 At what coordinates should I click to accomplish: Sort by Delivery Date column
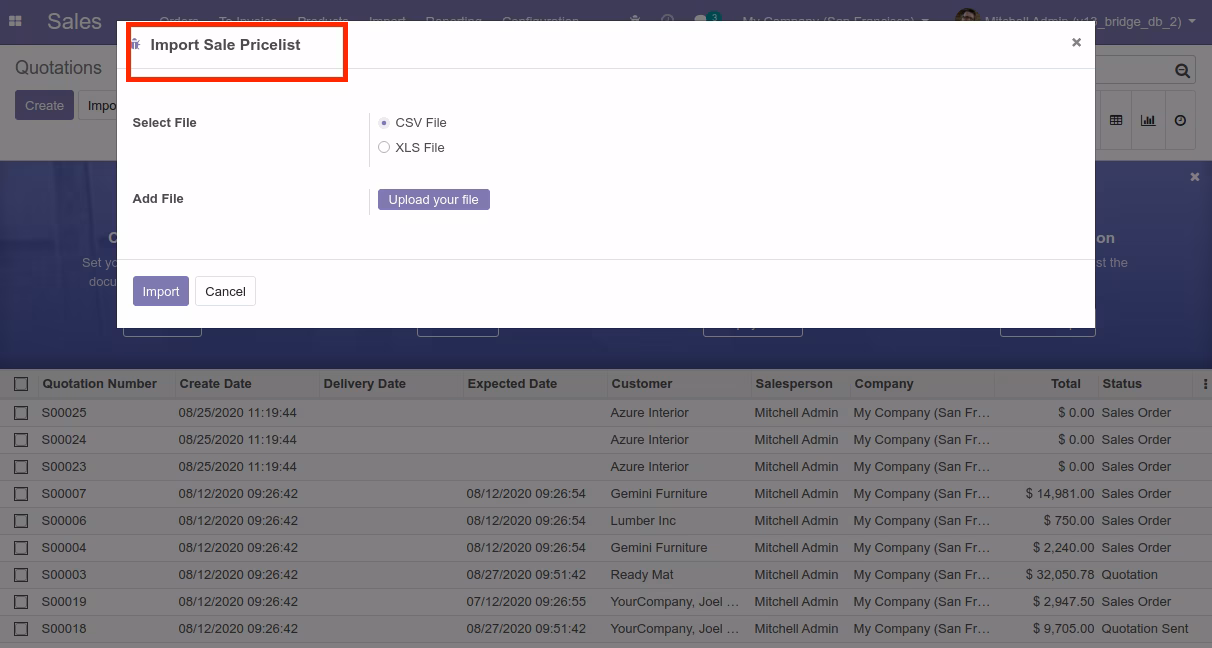click(x=365, y=384)
